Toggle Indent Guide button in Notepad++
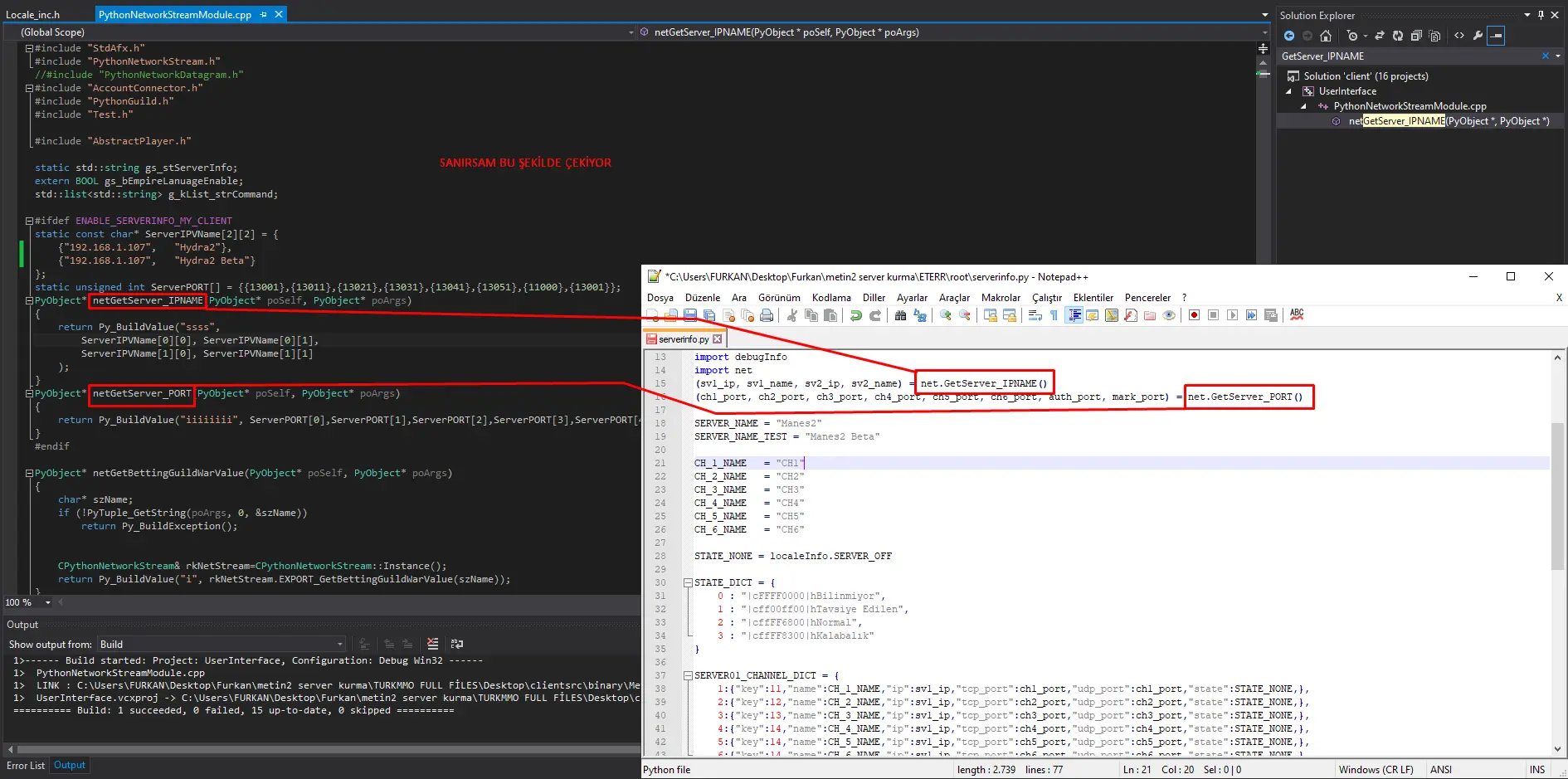This screenshot has height=779, width=1568. pyautogui.click(x=1074, y=315)
